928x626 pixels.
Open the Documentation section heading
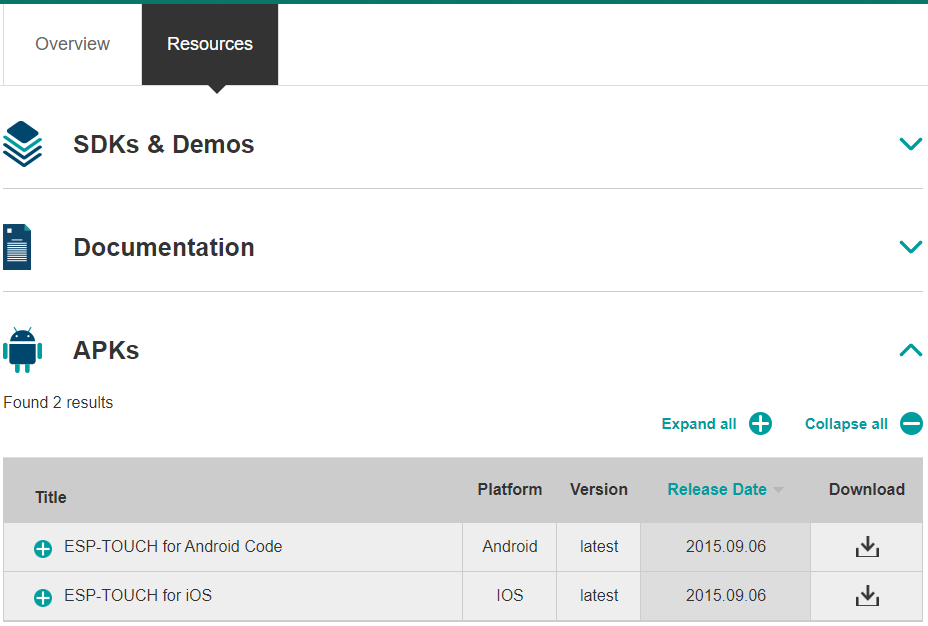coord(164,247)
